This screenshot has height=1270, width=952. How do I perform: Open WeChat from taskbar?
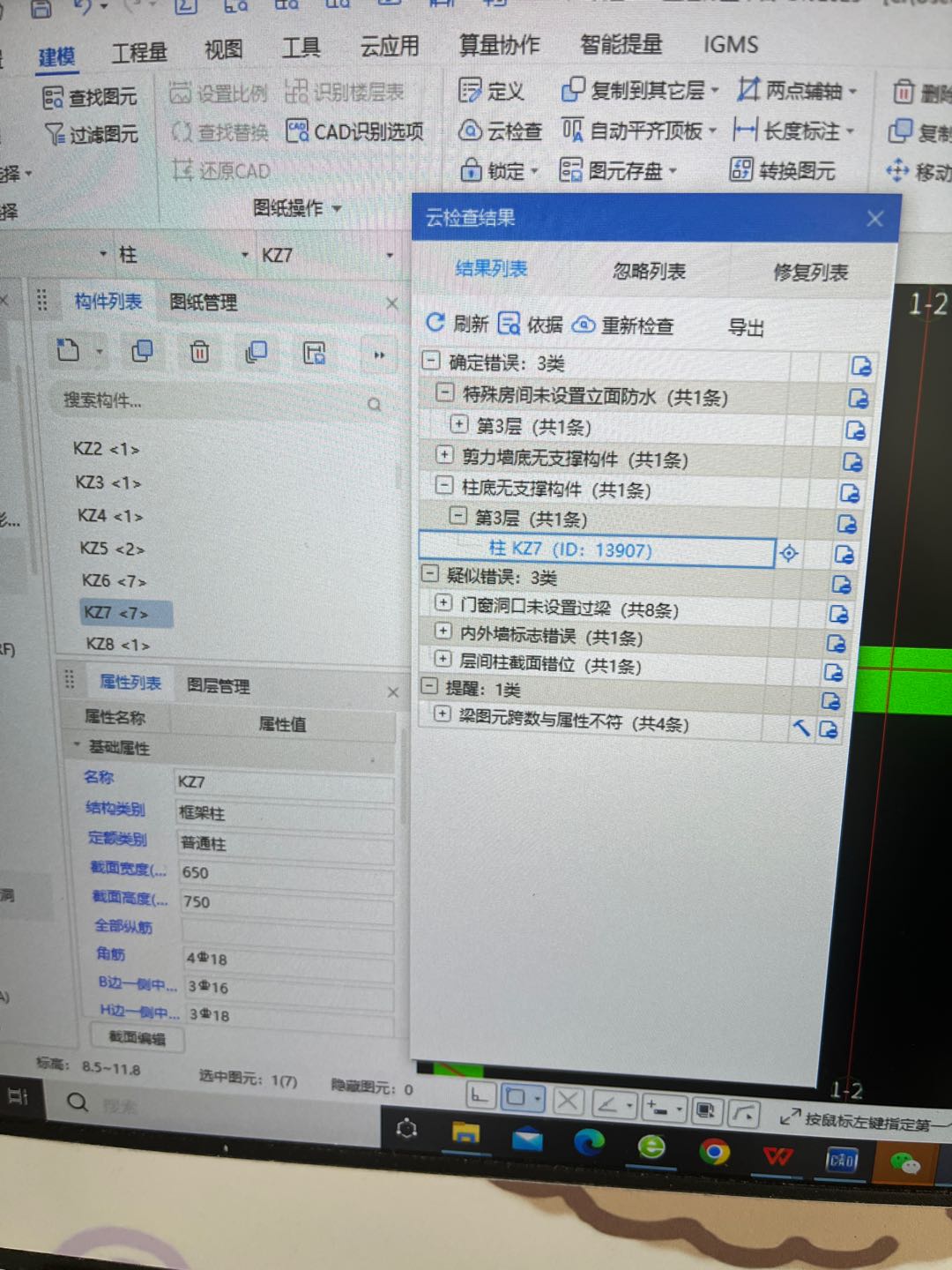click(x=904, y=1163)
